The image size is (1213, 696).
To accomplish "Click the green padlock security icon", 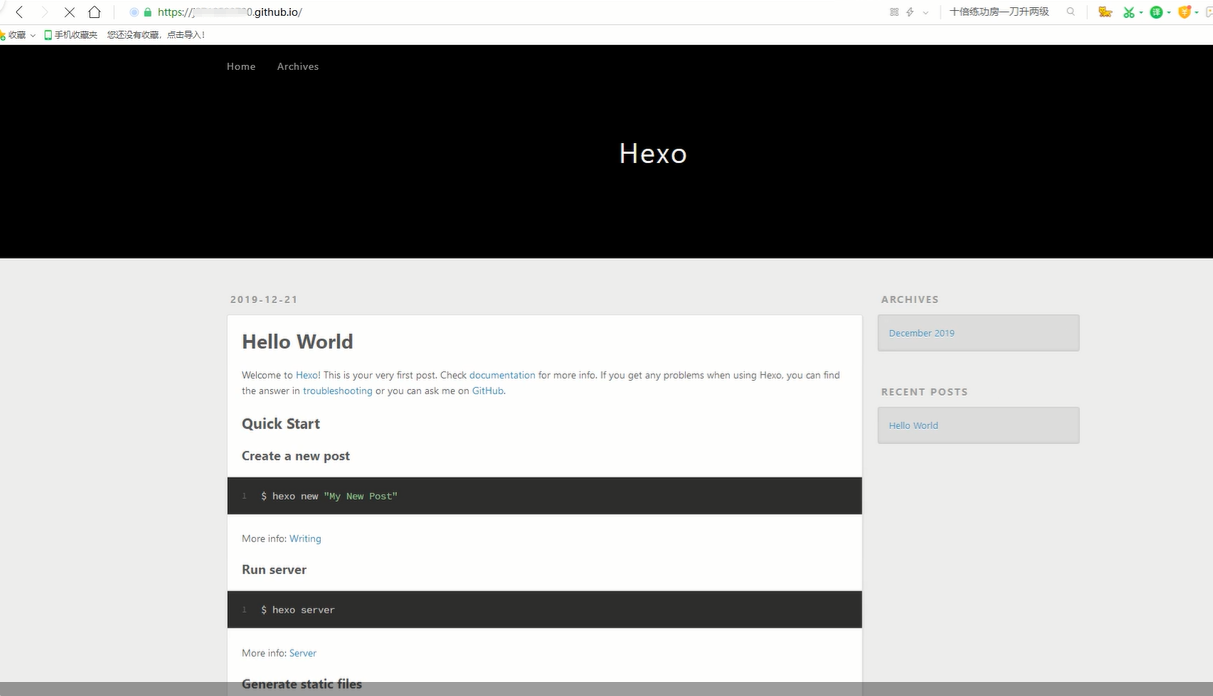I will click(x=148, y=12).
